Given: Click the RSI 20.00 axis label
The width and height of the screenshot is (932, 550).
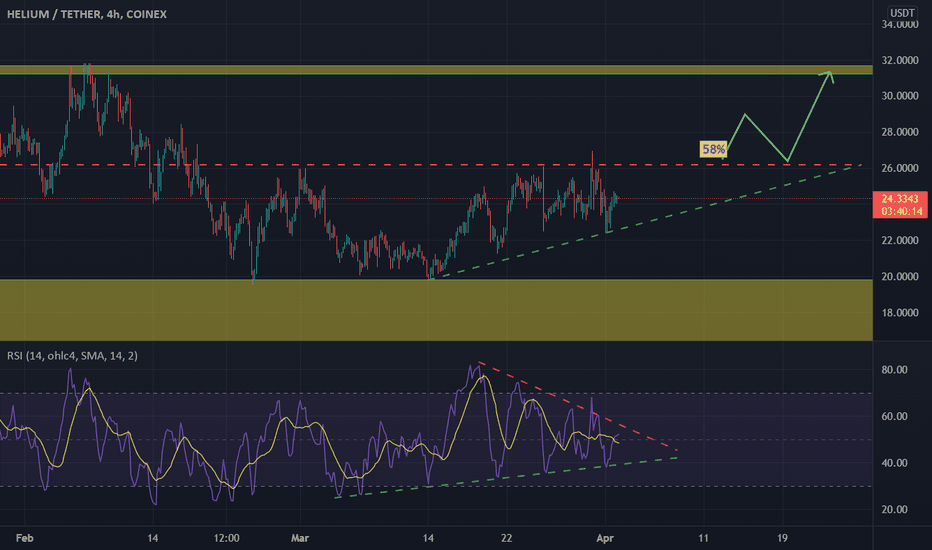Looking at the screenshot, I should click(x=894, y=510).
